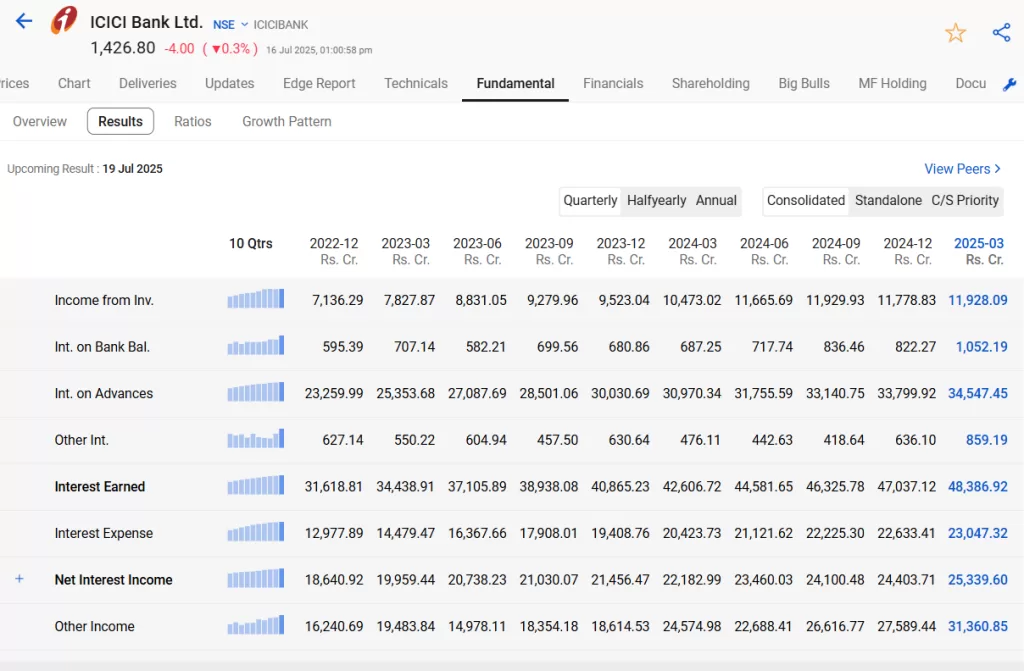The width and height of the screenshot is (1024, 671).
Task: Click the 2025-03 column header
Action: point(979,252)
